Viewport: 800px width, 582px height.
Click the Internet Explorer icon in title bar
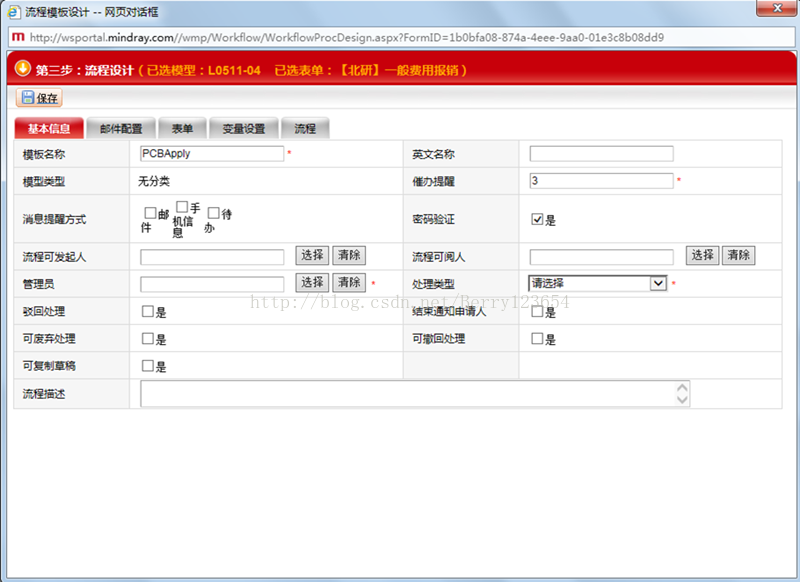(x=14, y=11)
